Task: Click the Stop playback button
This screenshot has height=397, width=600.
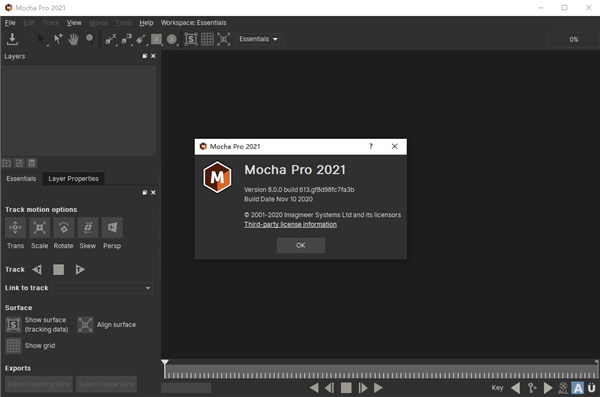Action: point(346,388)
